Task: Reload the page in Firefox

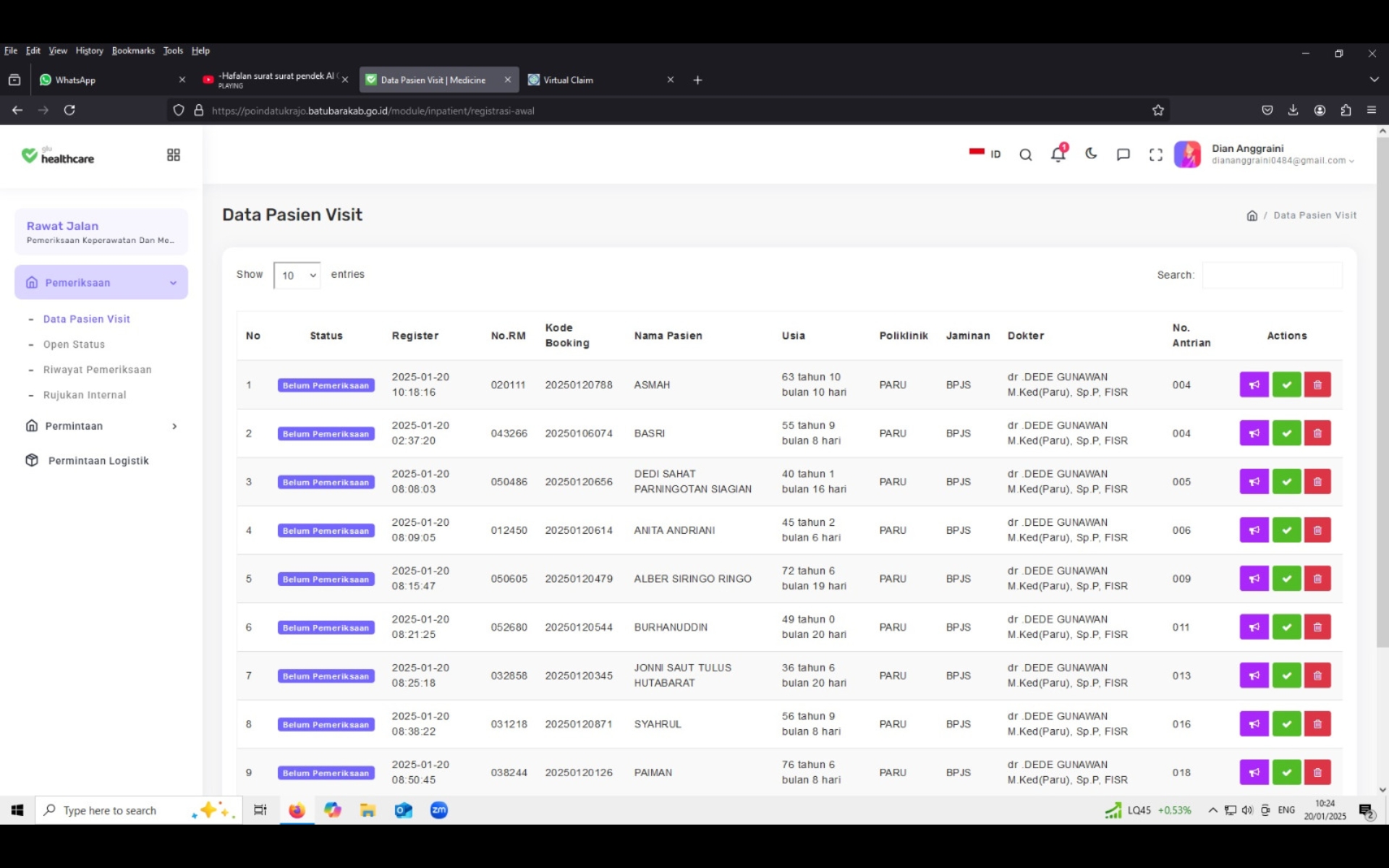Action: [69, 110]
